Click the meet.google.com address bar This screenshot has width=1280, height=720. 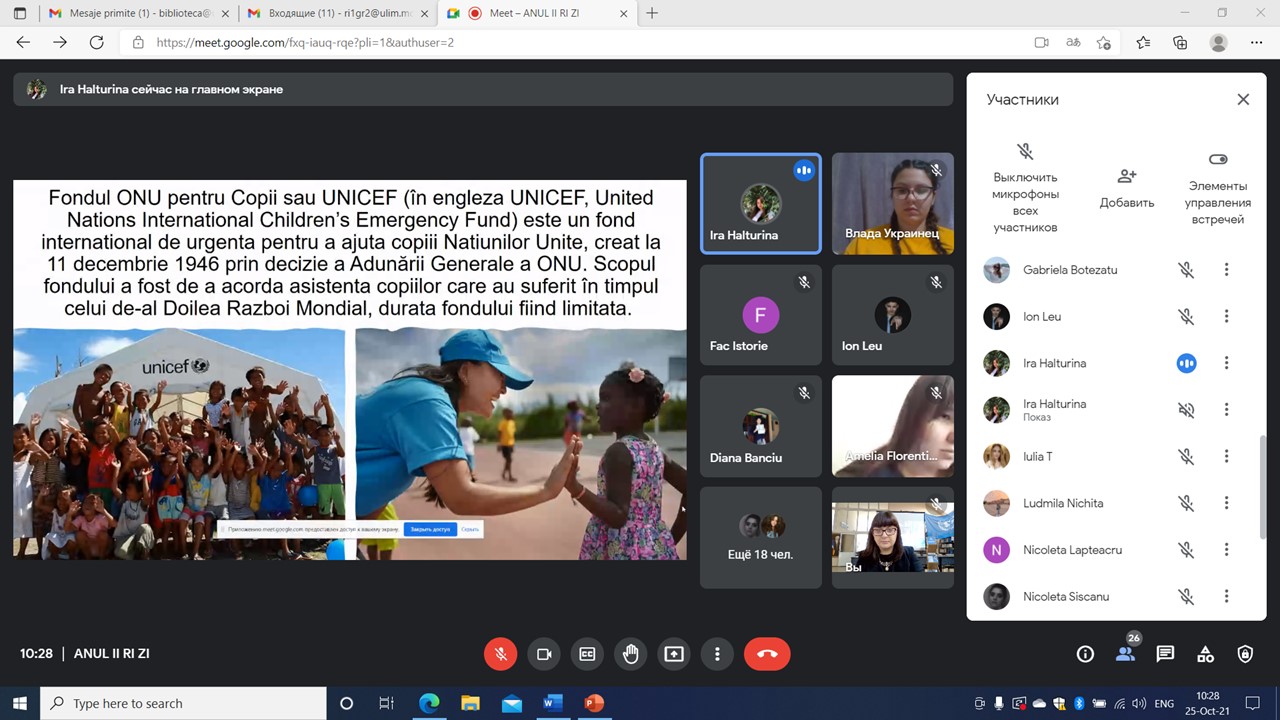(590, 43)
